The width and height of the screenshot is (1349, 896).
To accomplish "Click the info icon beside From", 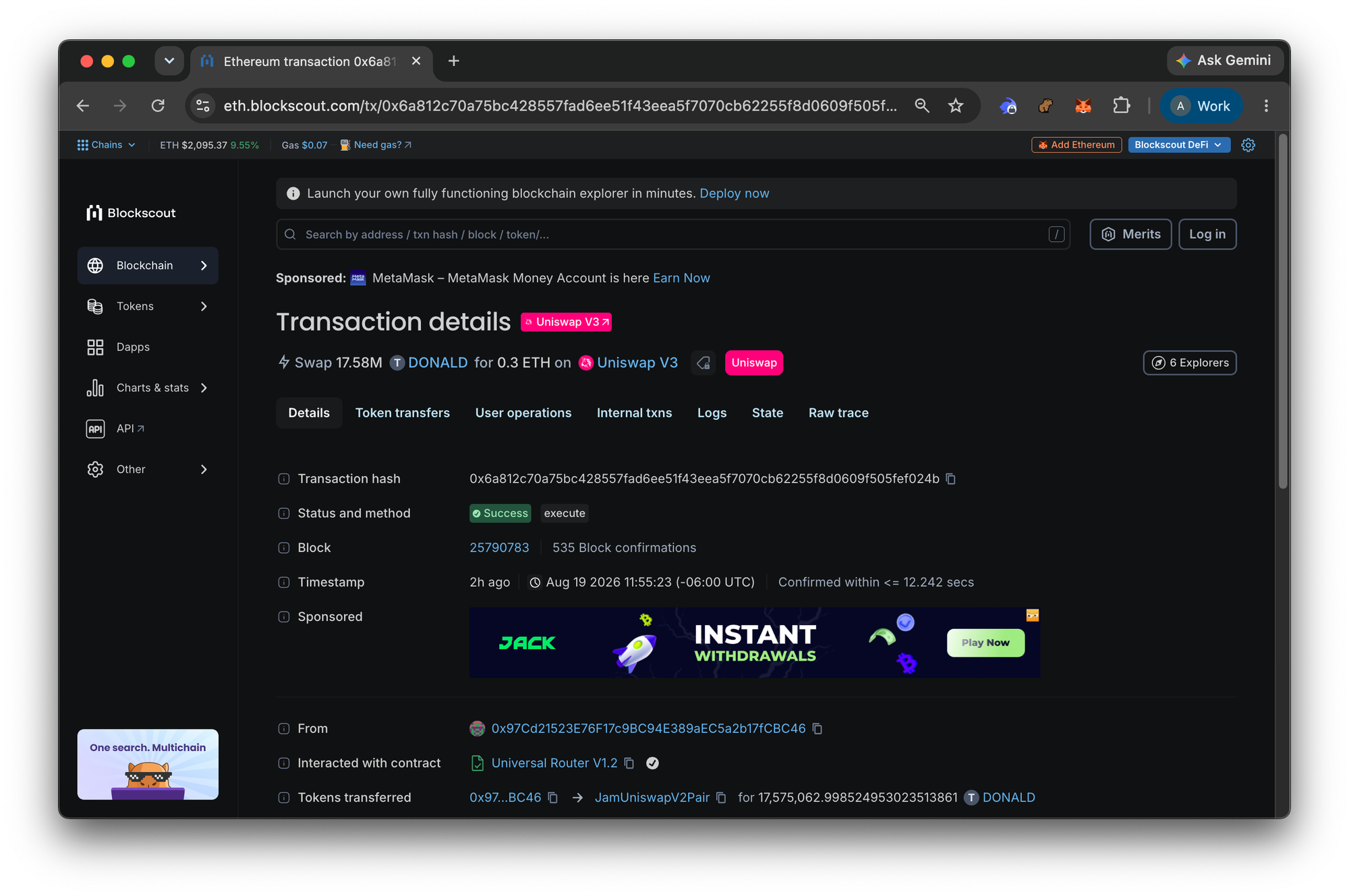I will 284,729.
